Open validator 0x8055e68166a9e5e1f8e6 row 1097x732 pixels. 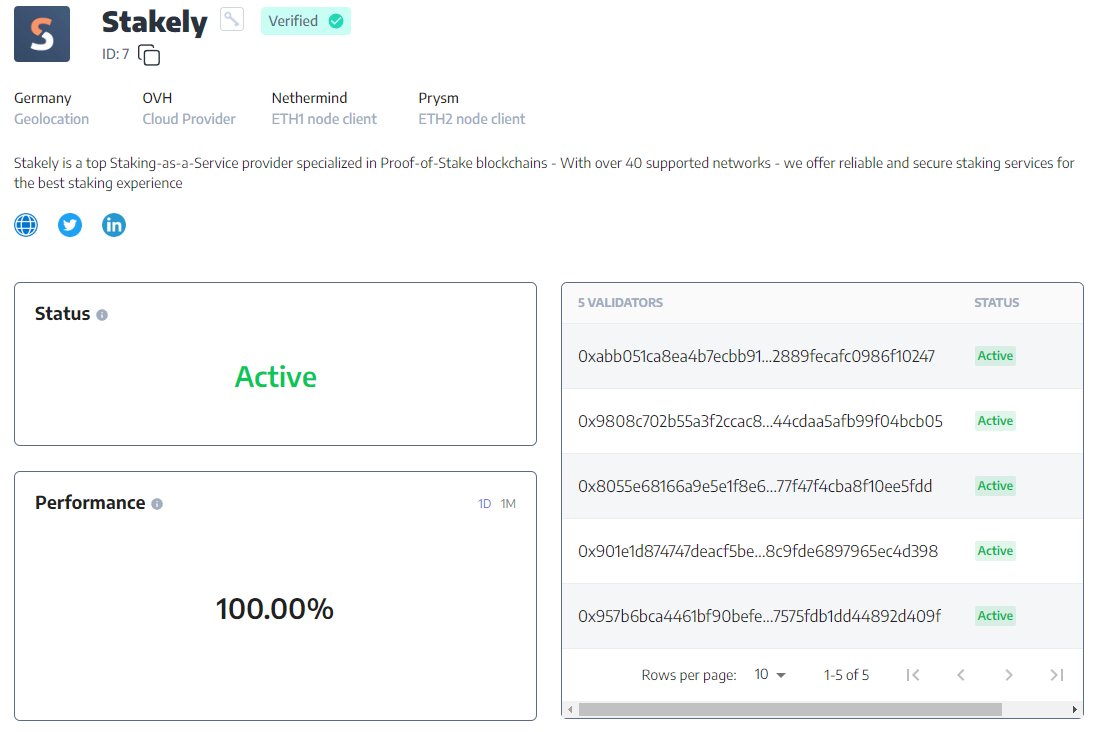(x=822, y=486)
